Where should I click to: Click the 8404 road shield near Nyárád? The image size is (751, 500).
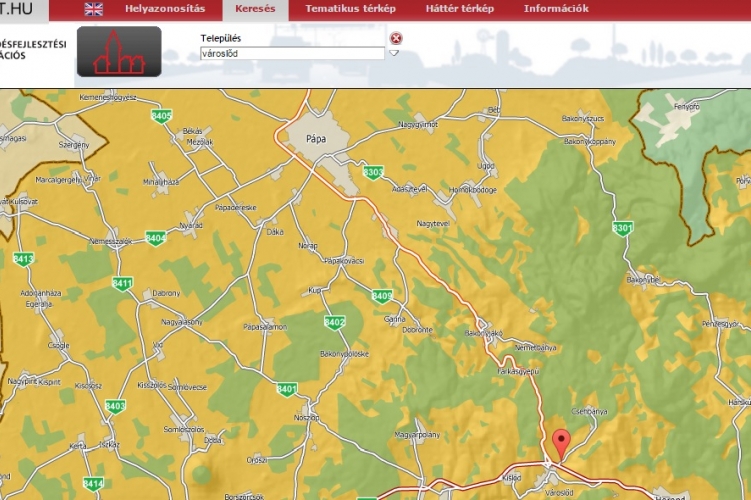(x=155, y=238)
